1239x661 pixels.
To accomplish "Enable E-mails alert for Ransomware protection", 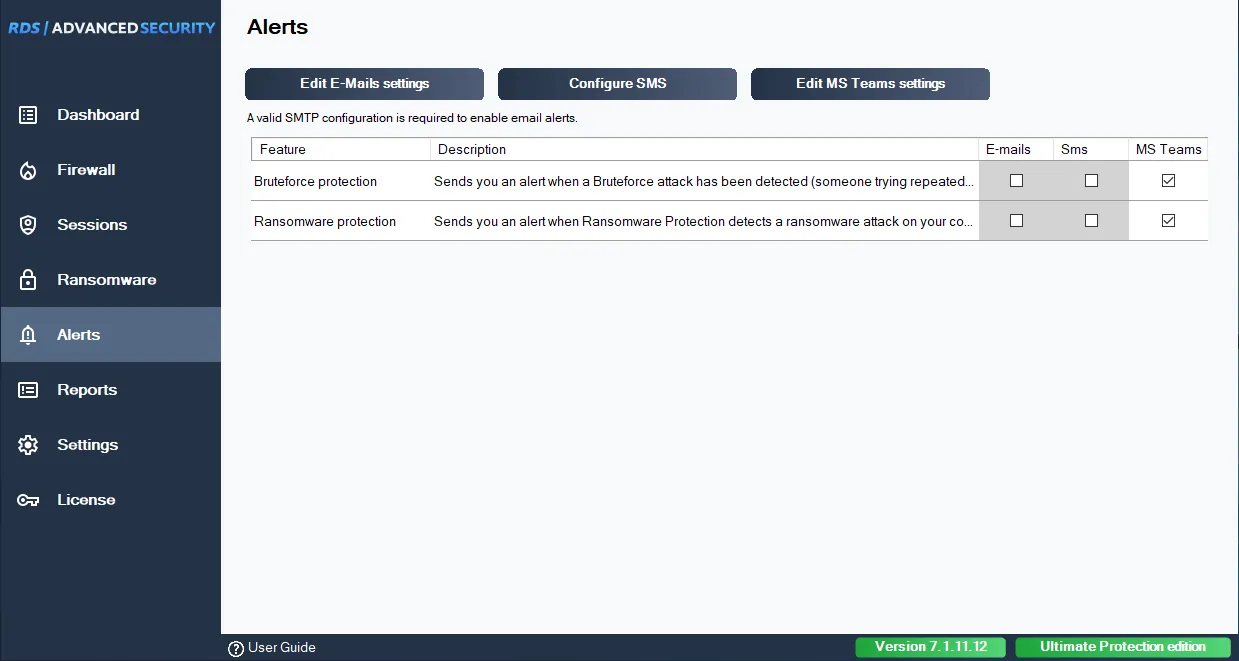I will (1016, 221).
